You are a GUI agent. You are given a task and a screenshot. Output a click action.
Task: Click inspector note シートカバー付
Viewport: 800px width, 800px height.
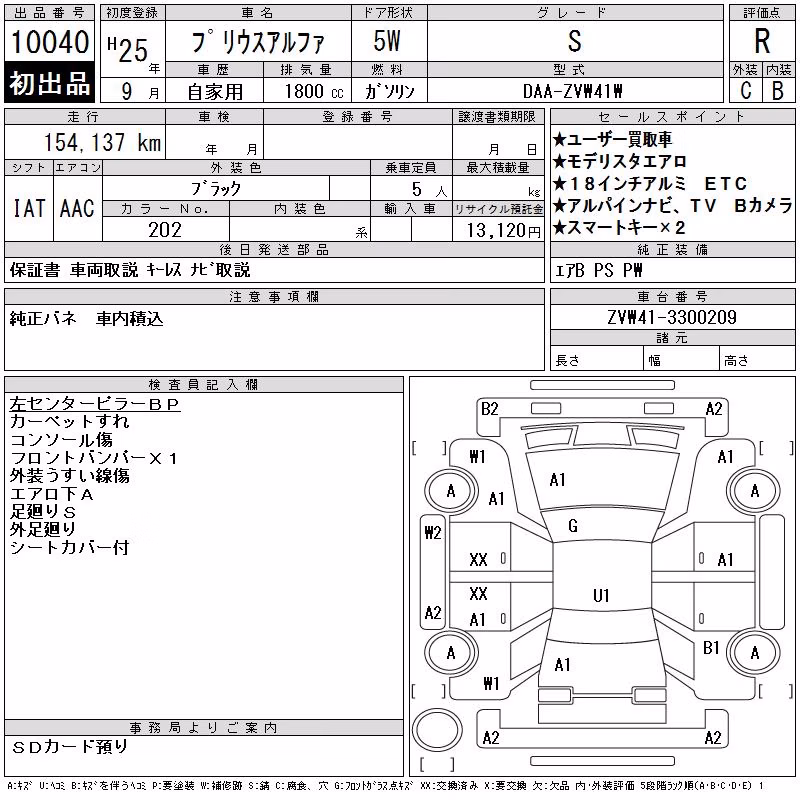[69, 547]
